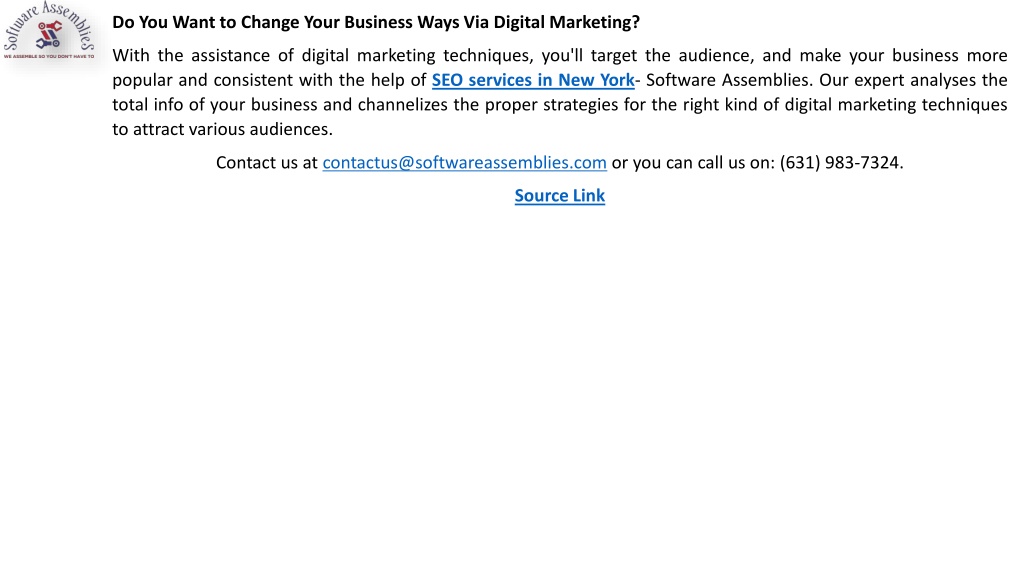Click "Software Assemblies." text after the SEO link
Image resolution: width=1024 pixels, height=576 pixels.
pyautogui.click(x=728, y=80)
